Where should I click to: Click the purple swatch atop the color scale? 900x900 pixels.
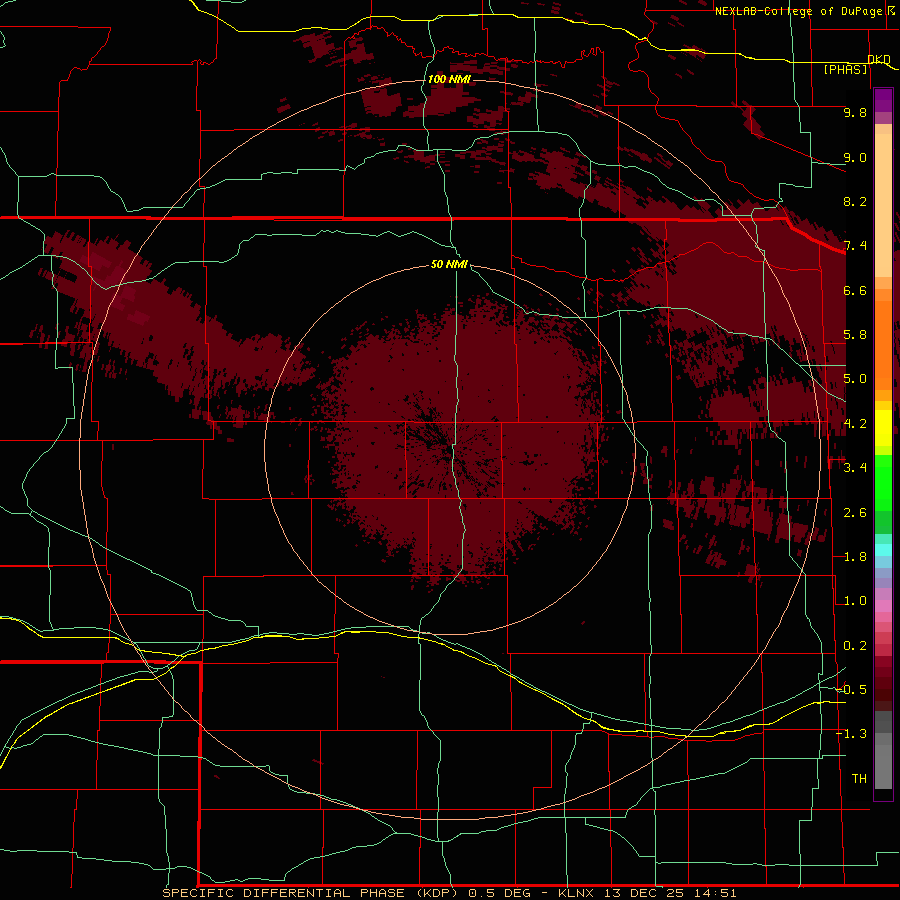[883, 100]
